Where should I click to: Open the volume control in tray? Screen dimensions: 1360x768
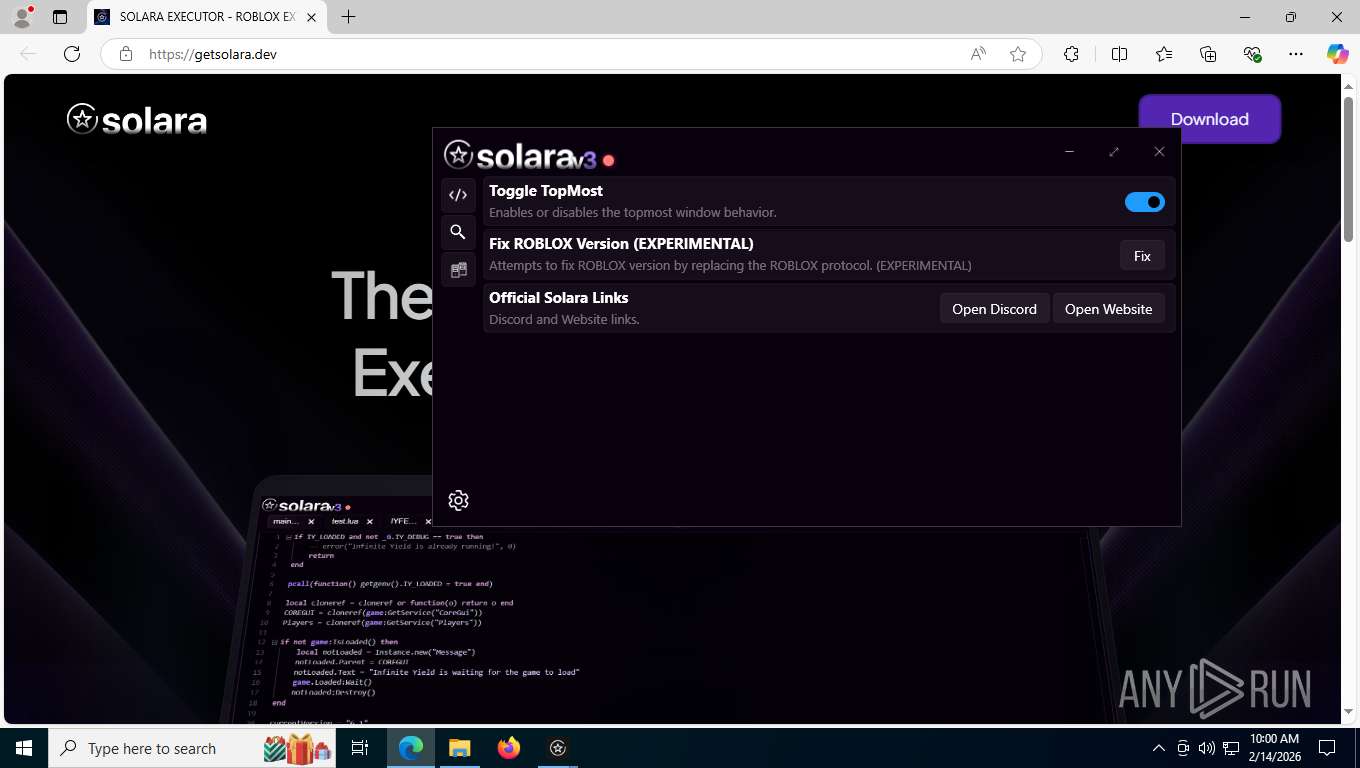[x=1207, y=748]
